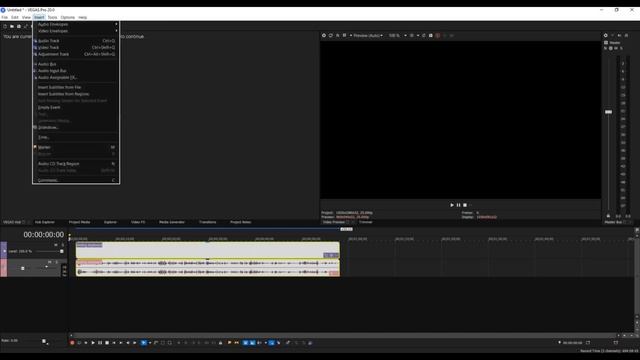The width and height of the screenshot is (640, 360).
Task: Choose Video Track from Insert menu
Action: click(76, 47)
